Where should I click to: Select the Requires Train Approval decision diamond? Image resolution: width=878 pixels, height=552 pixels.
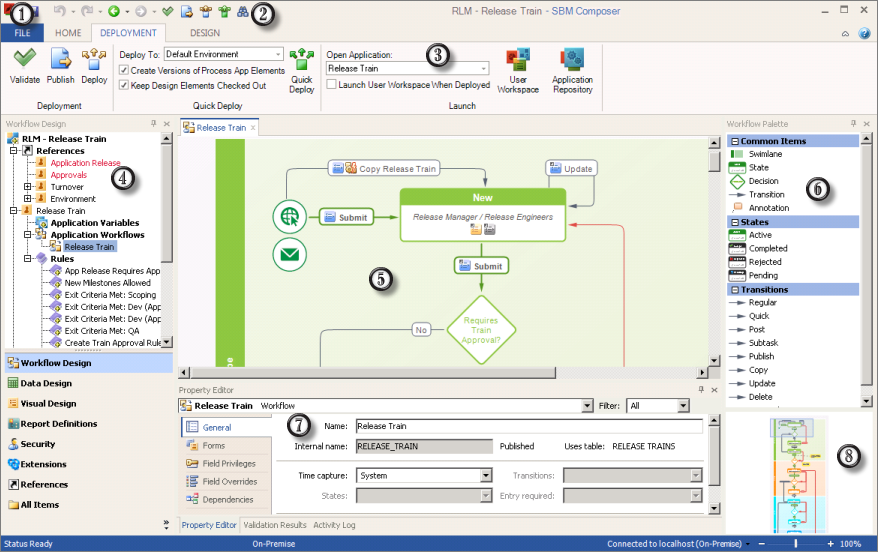[x=481, y=330]
